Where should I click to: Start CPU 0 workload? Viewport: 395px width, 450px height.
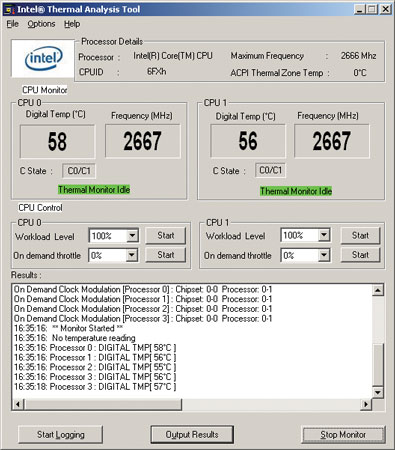coord(166,235)
